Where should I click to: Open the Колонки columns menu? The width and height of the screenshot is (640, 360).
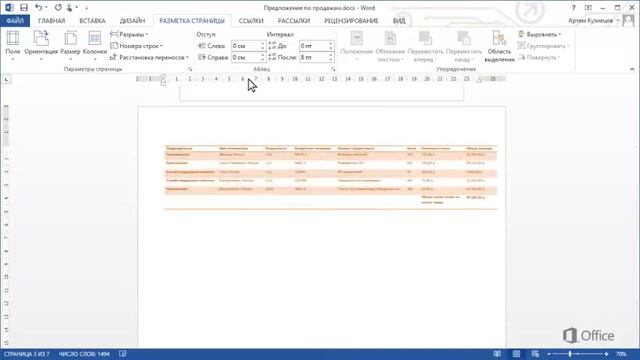(95, 46)
